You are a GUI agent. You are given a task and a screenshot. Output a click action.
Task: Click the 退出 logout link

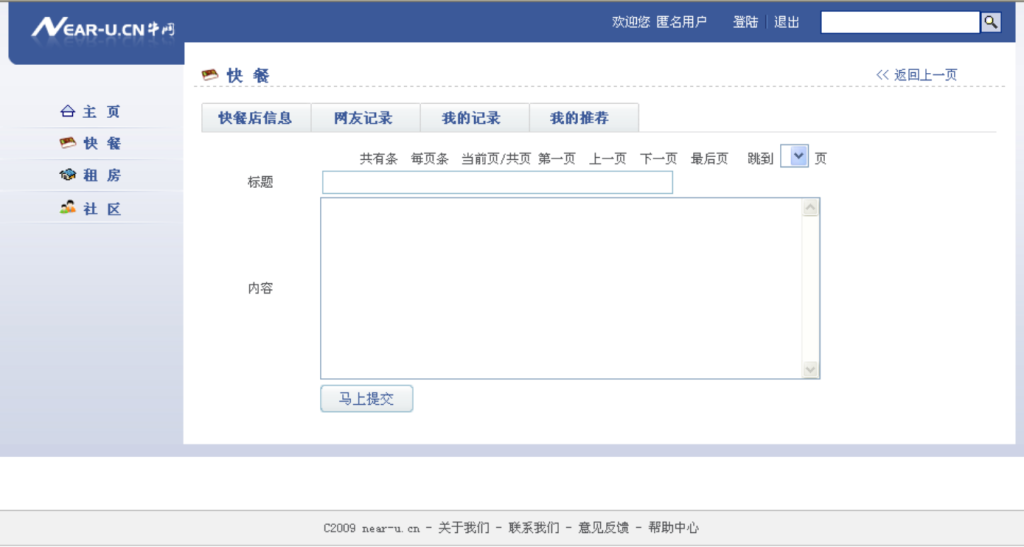point(787,22)
